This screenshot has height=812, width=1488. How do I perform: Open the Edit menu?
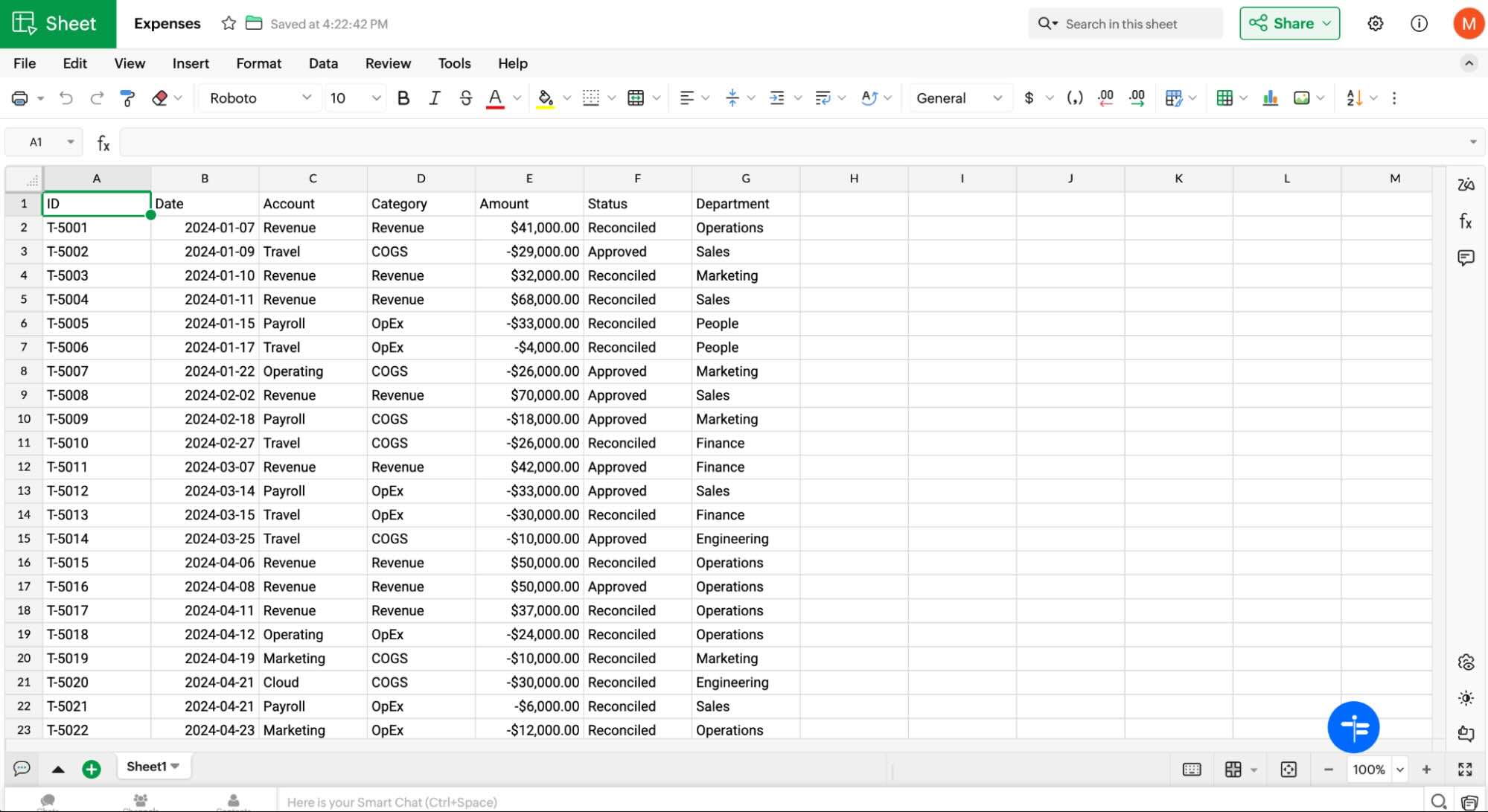pos(74,63)
